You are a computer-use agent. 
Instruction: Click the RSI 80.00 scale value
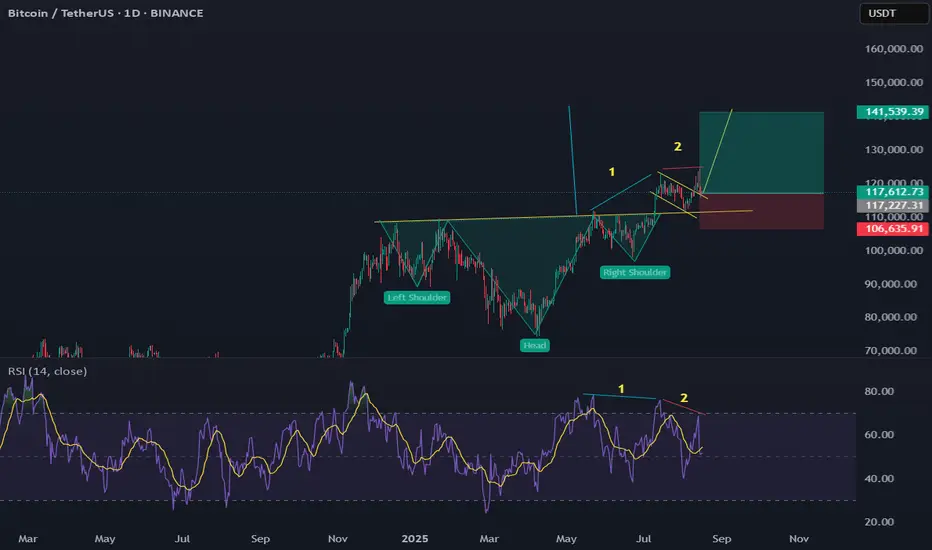tap(879, 391)
